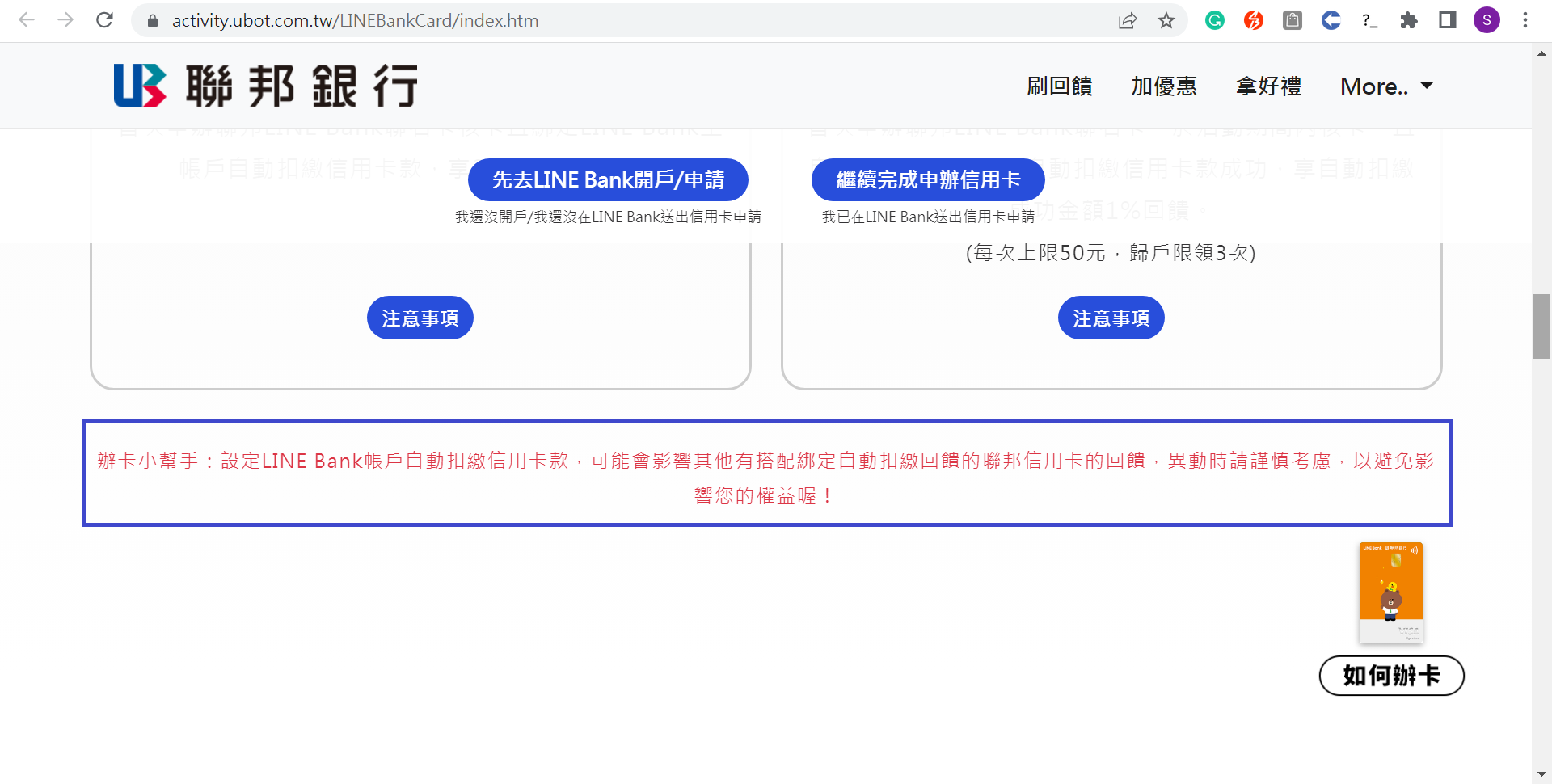
Task: Click the 聯邦銀行 logo
Action: 265,86
